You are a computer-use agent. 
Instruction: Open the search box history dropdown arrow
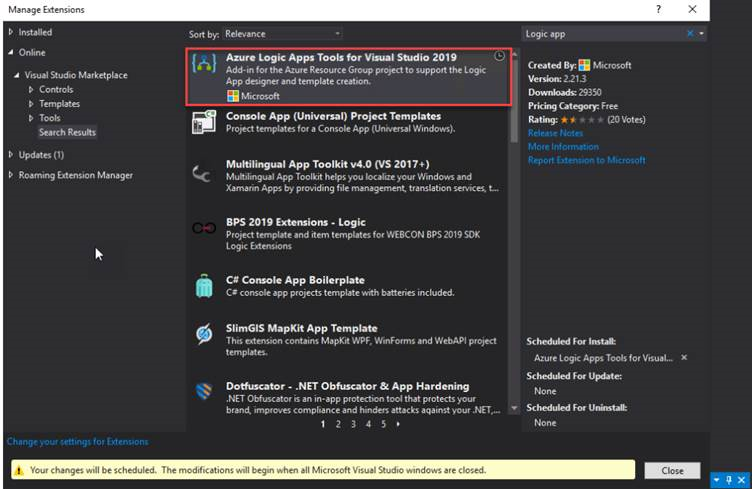point(701,33)
